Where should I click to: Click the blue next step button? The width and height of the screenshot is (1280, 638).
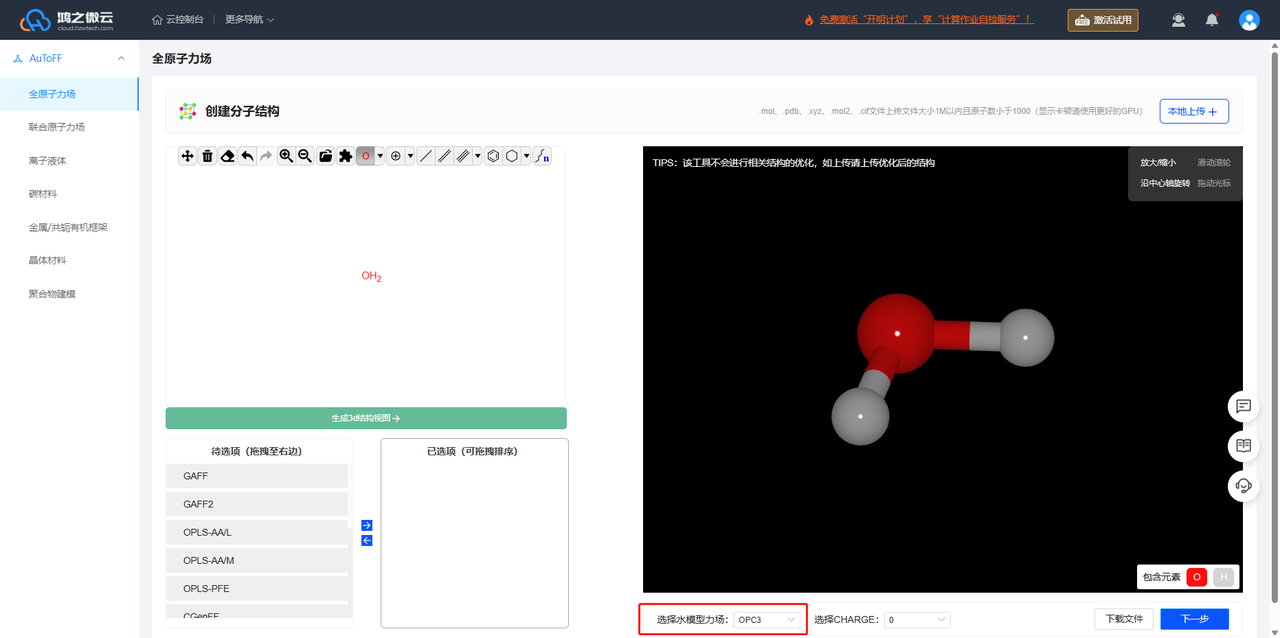click(x=1194, y=619)
